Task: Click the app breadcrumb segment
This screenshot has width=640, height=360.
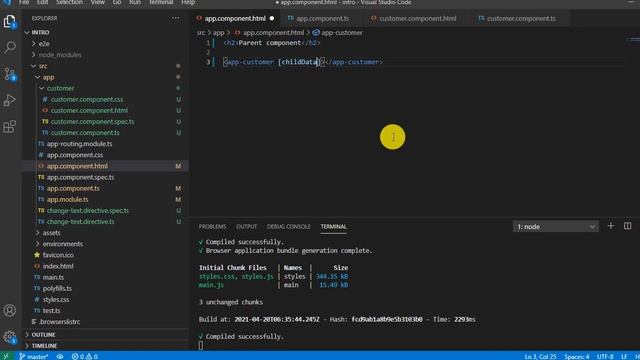Action: pyautogui.click(x=219, y=33)
